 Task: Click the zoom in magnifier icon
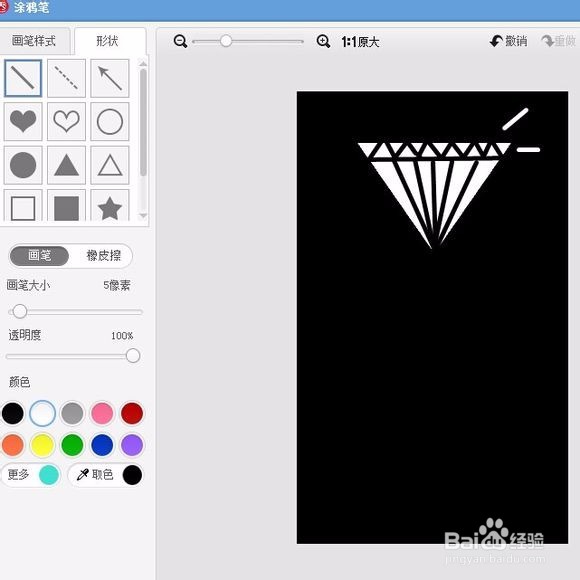[323, 41]
